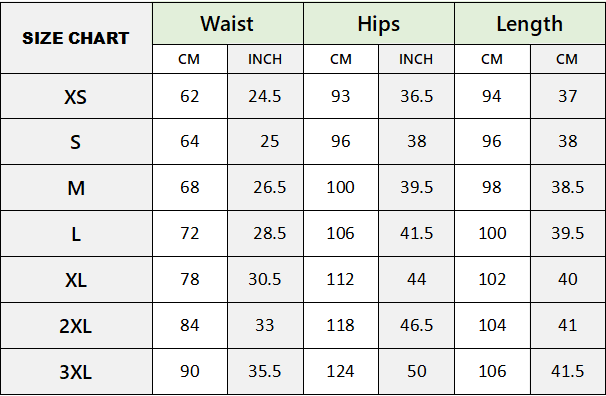The image size is (606, 396).
Task: Click the XL size row label
Action: [76, 280]
